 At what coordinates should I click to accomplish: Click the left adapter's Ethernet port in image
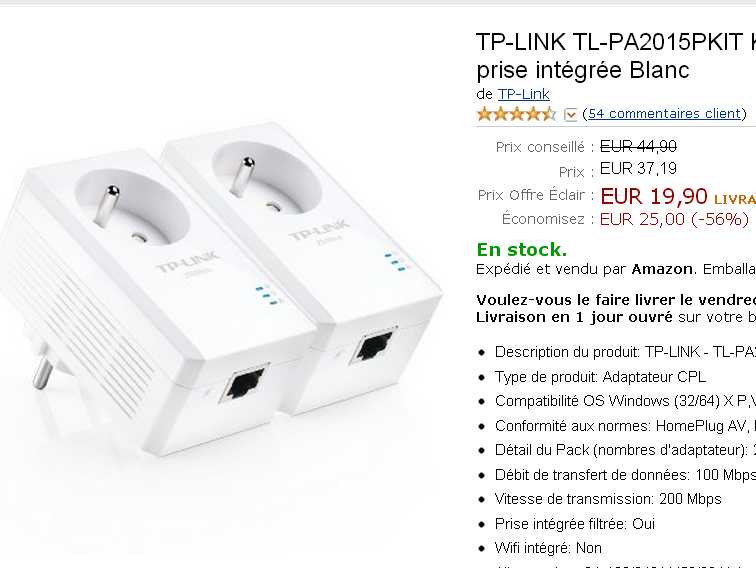tap(244, 384)
